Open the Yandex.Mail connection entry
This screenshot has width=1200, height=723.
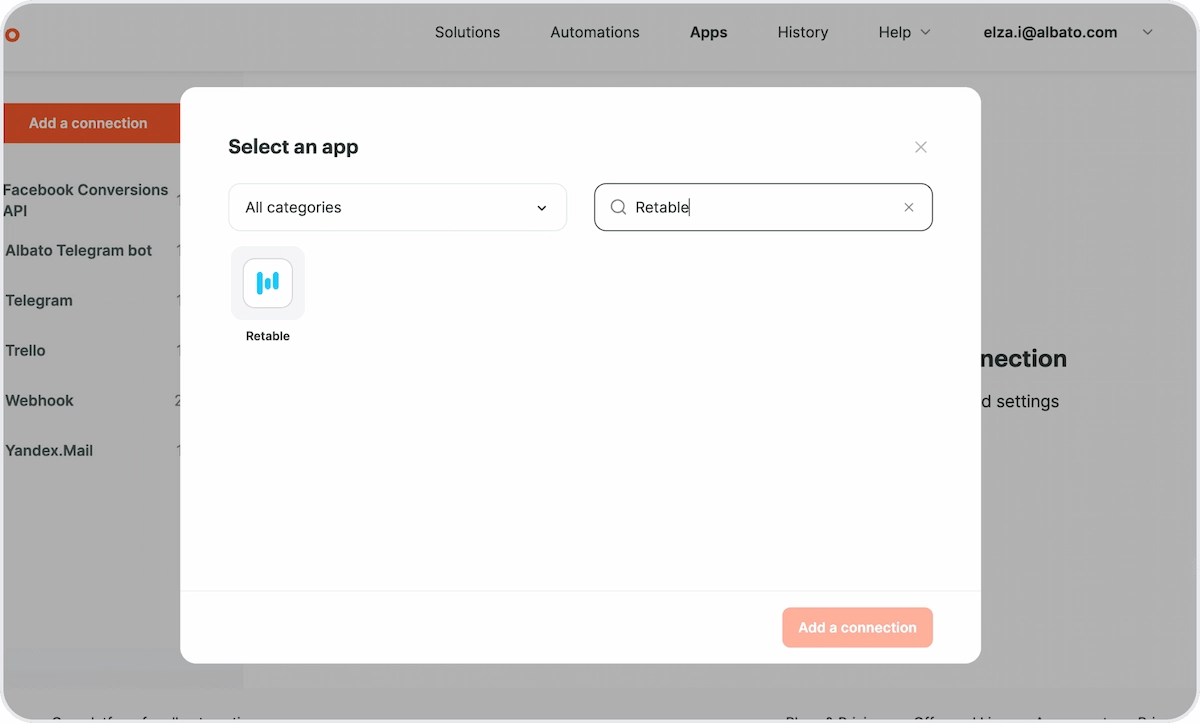click(48, 451)
